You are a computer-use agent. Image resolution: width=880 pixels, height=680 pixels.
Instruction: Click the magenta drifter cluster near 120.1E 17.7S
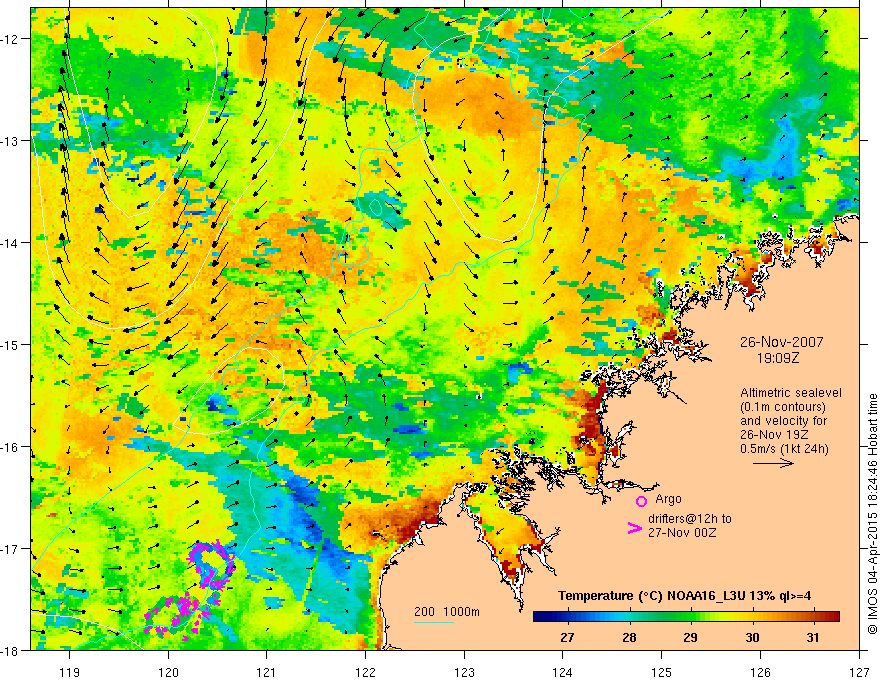[177, 617]
